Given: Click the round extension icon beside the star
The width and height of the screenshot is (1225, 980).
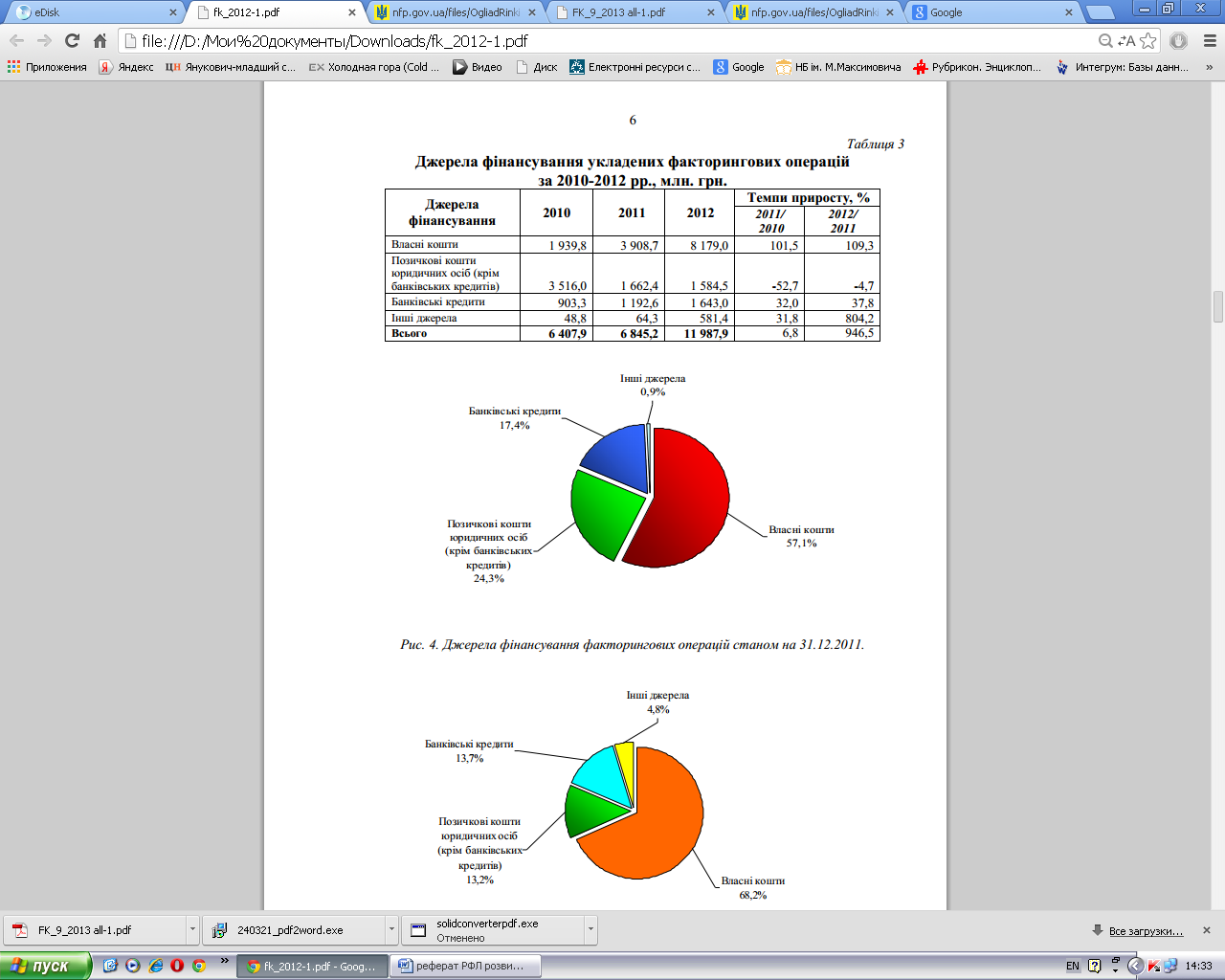Looking at the screenshot, I should [1179, 41].
